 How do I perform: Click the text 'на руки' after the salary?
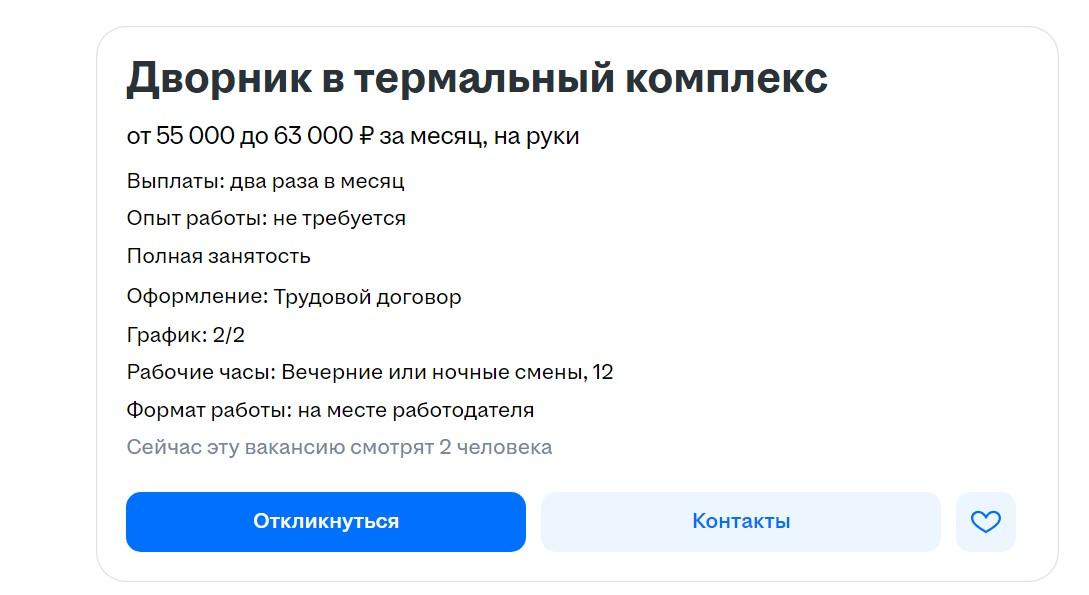(536, 135)
